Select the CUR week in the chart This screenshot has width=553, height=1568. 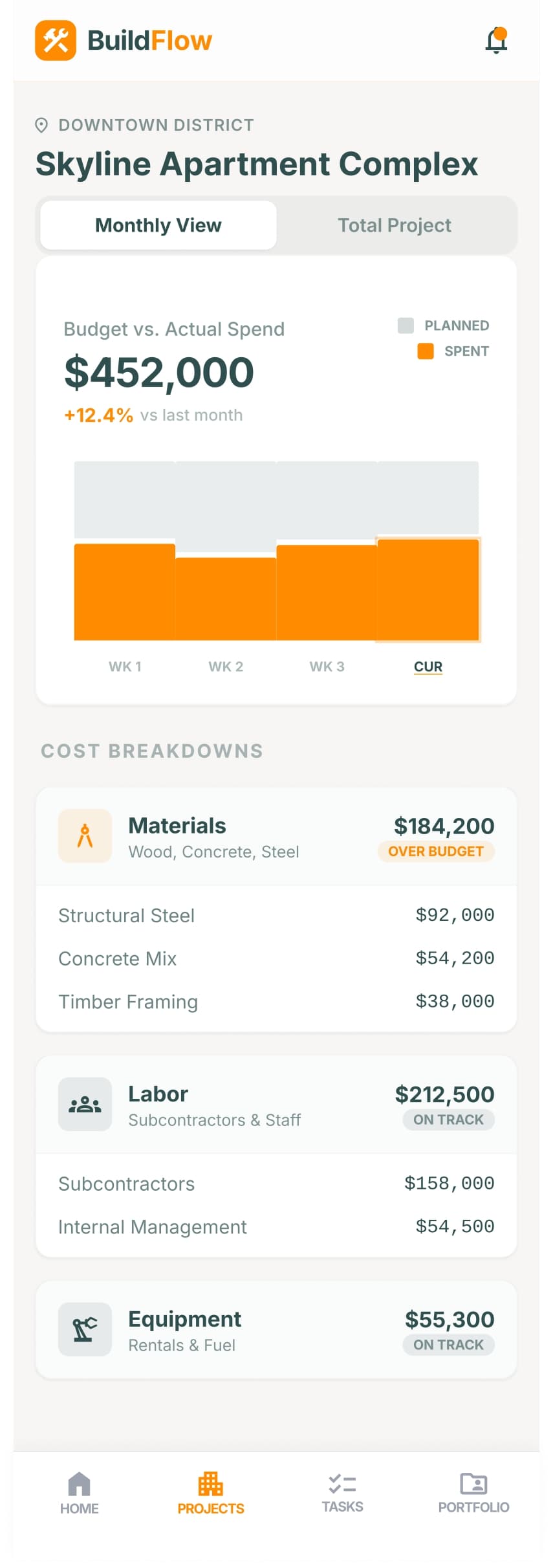pos(428,666)
